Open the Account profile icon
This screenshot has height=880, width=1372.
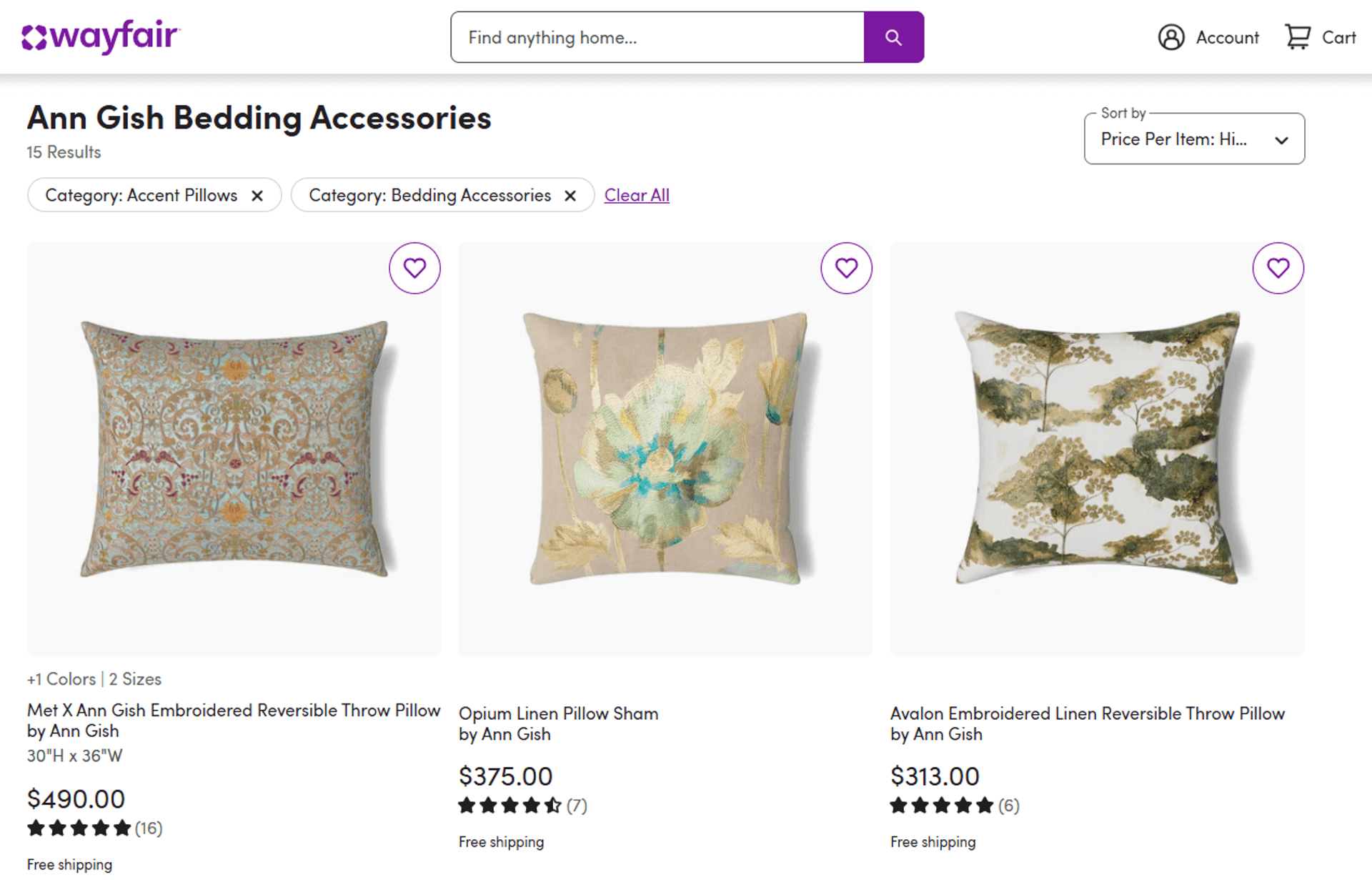[x=1171, y=37]
